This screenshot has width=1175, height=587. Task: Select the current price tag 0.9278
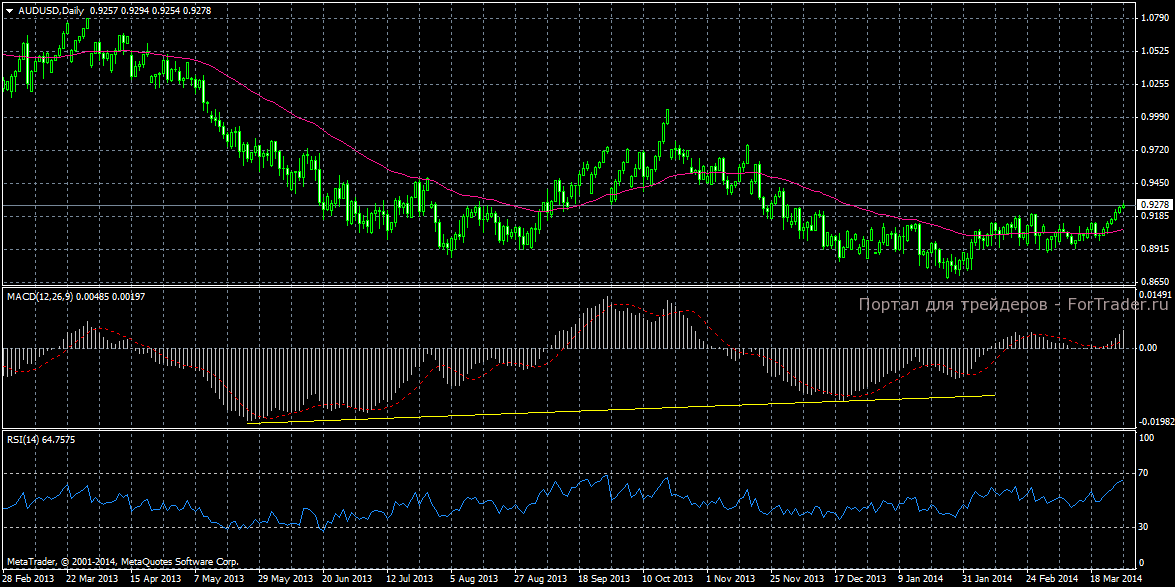[1154, 204]
